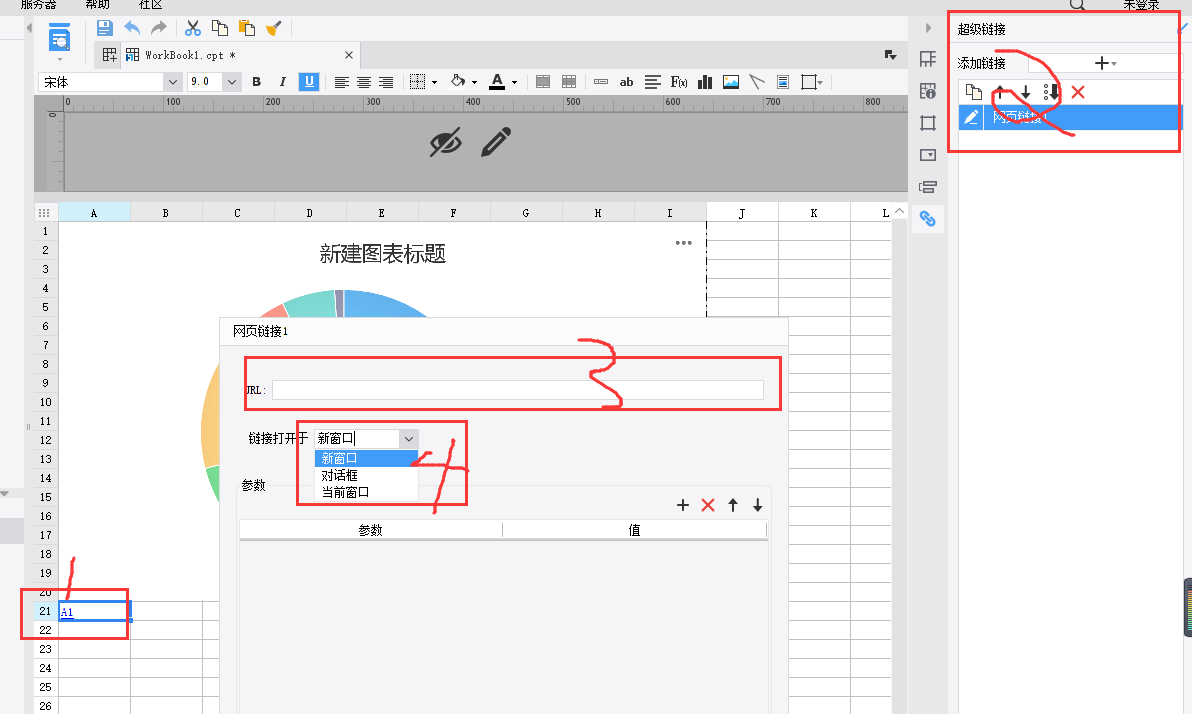Image resolution: width=1192 pixels, height=714 pixels.
Task: Align cell text to the right
Action: [x=386, y=82]
